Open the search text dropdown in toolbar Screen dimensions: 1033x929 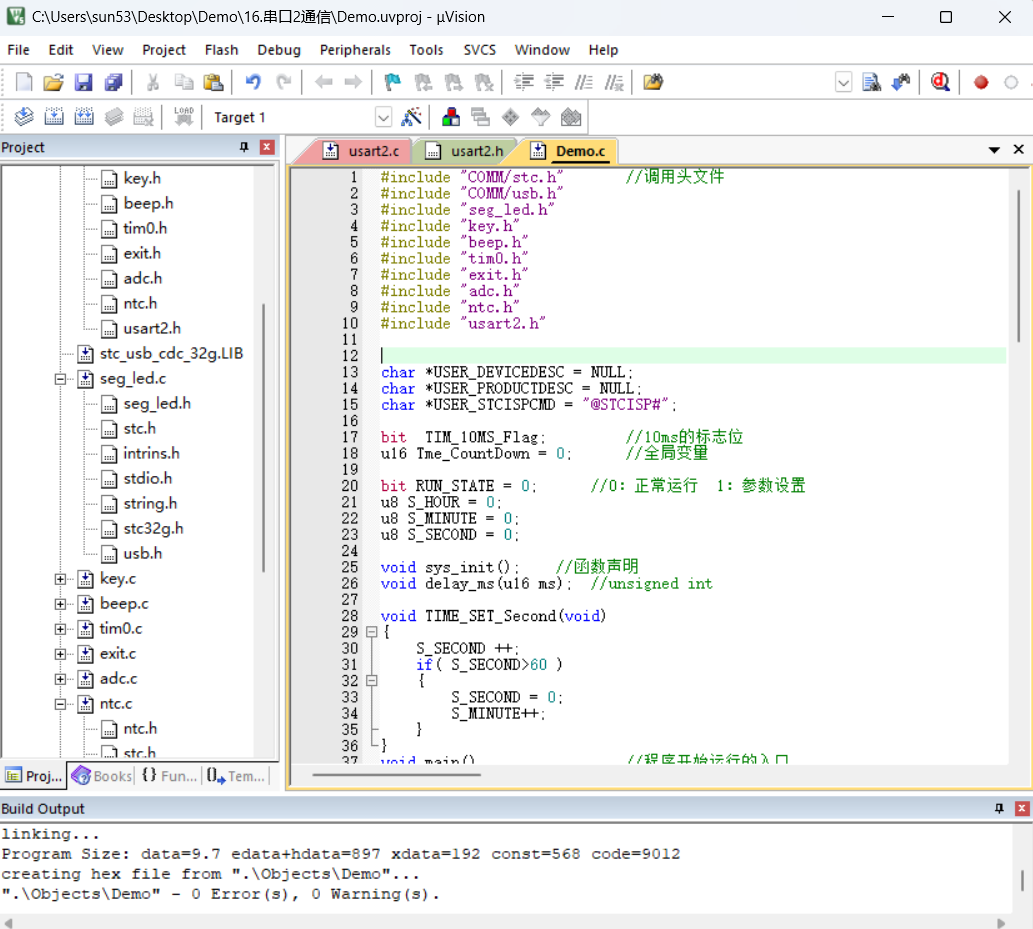pos(843,82)
